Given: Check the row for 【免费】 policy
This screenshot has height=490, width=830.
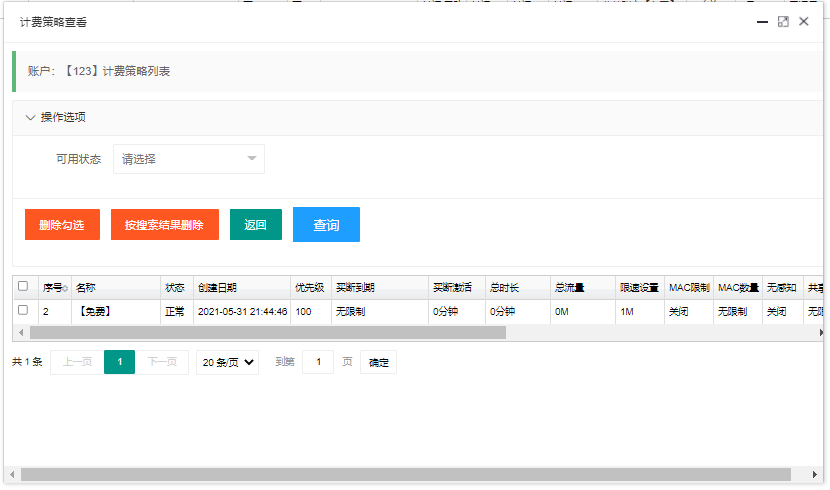Looking at the screenshot, I should coord(23,310).
